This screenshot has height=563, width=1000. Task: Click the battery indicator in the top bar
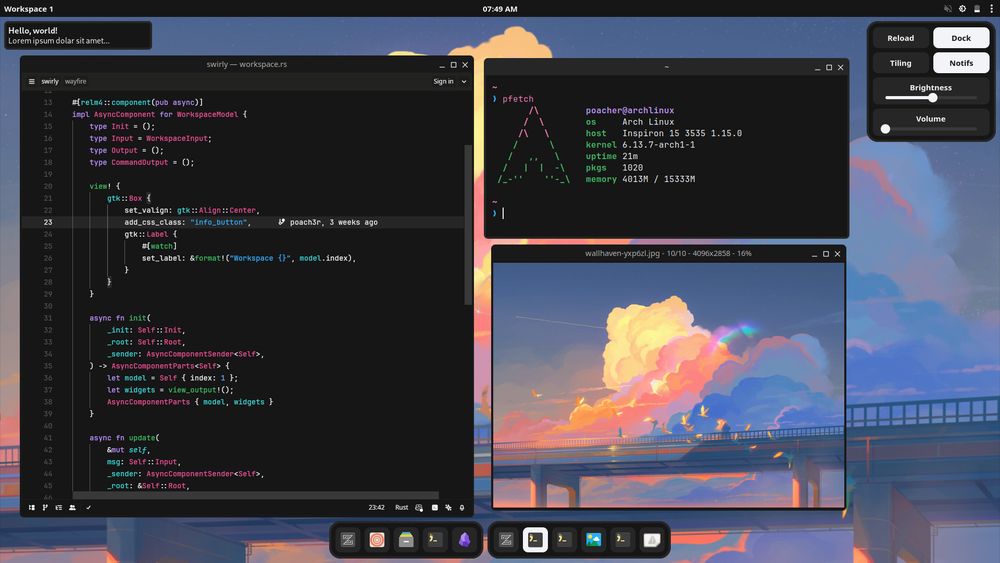coord(977,9)
